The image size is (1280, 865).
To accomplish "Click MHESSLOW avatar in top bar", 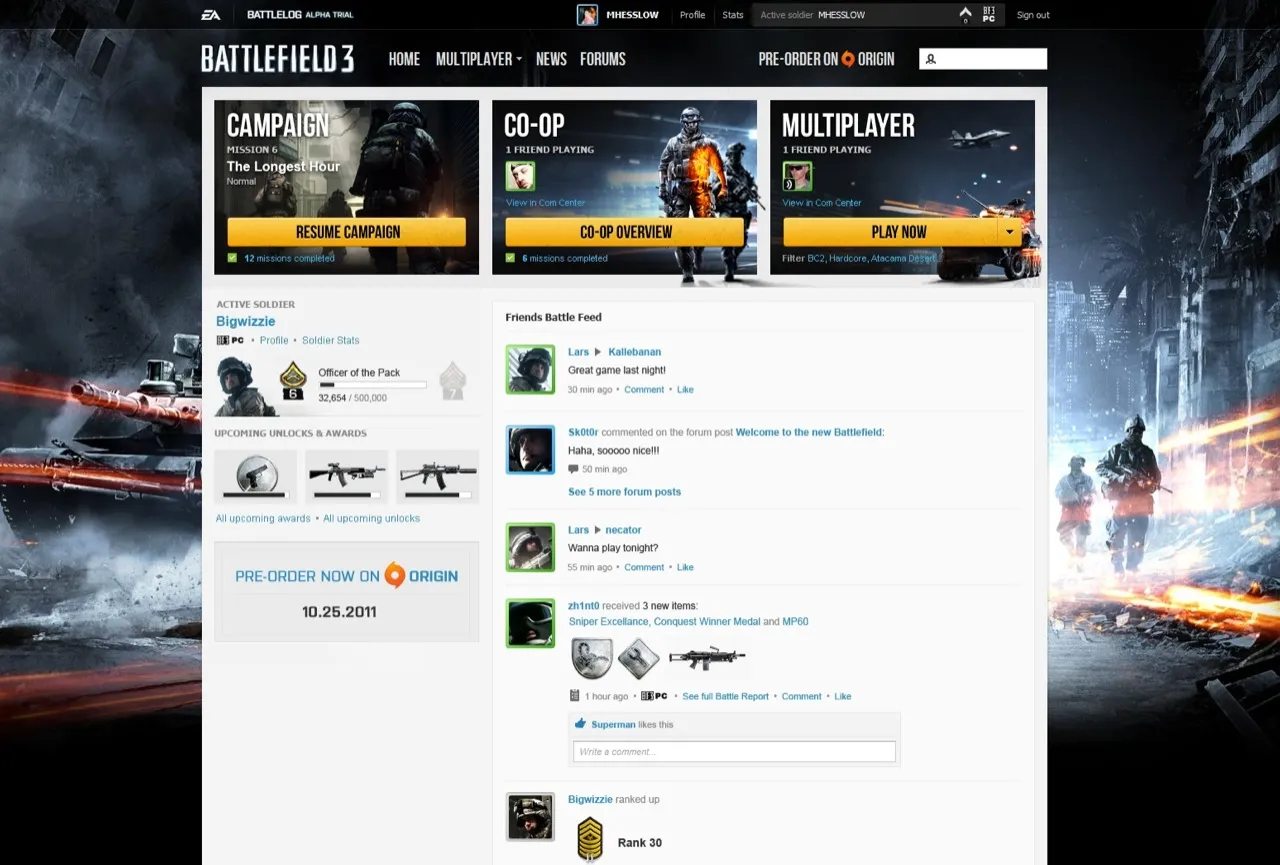I will click(587, 15).
